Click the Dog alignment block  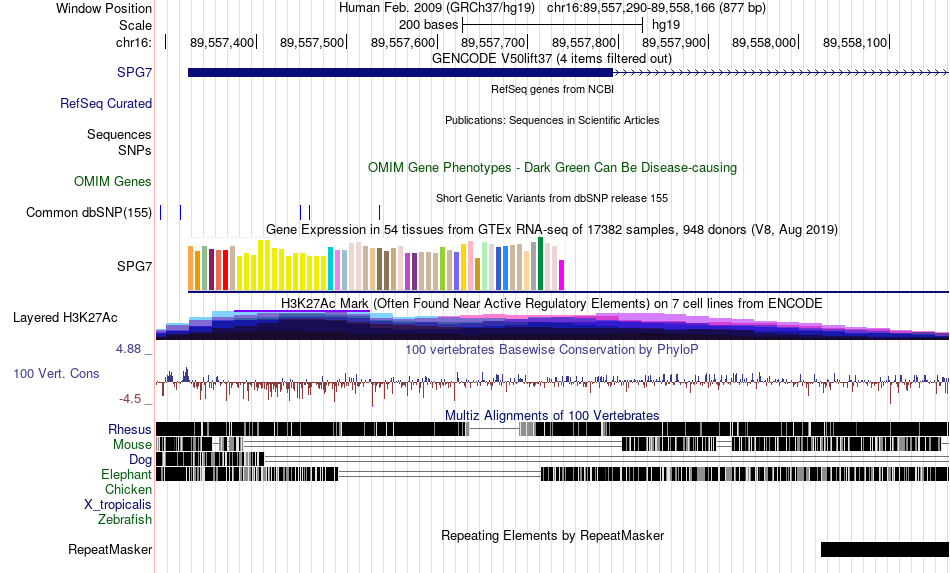(x=210, y=459)
